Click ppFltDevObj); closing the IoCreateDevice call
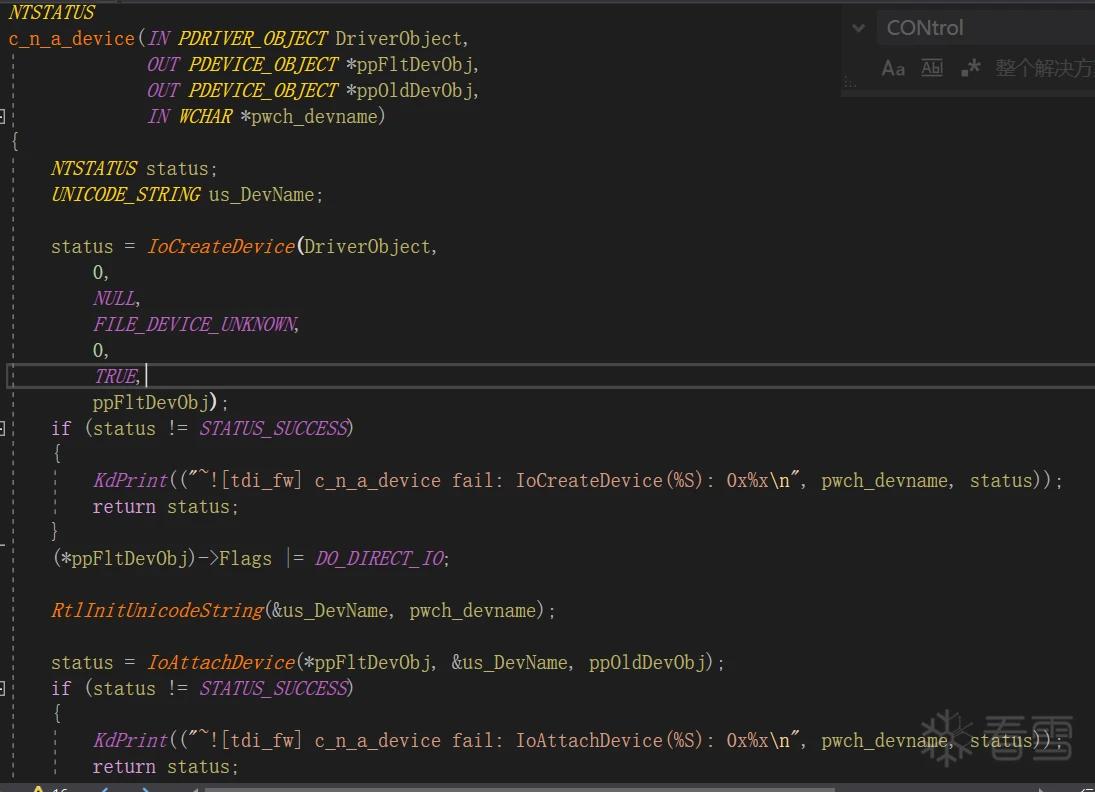 coord(160,402)
